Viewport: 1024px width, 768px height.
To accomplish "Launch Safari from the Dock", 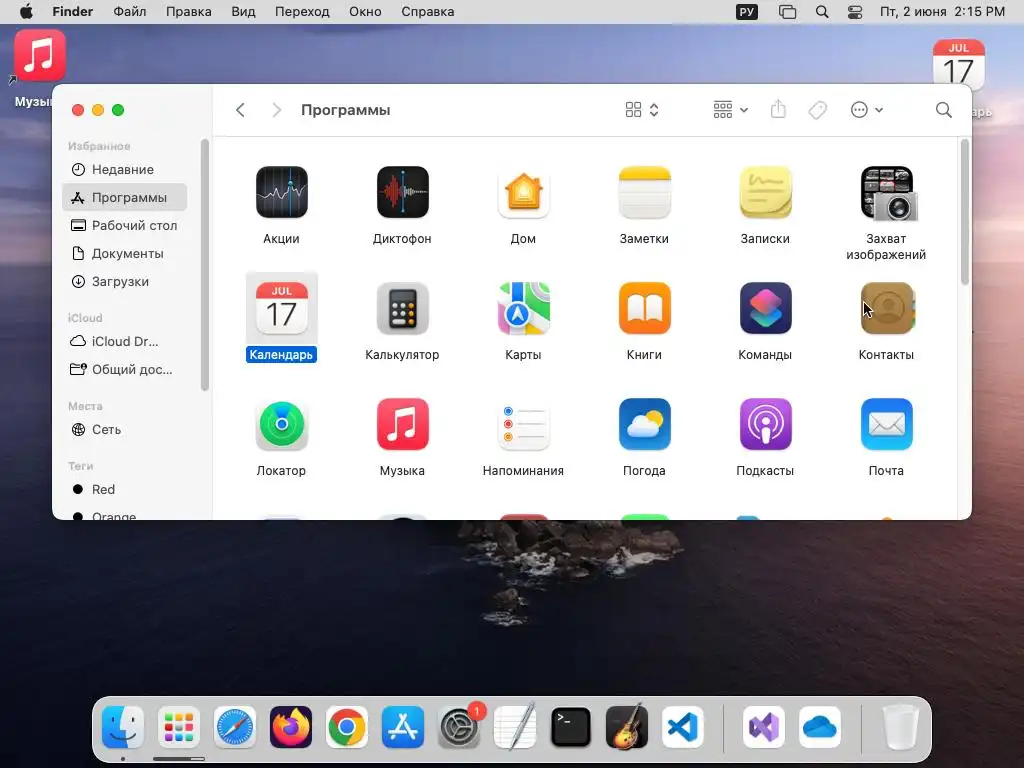I will [x=234, y=727].
